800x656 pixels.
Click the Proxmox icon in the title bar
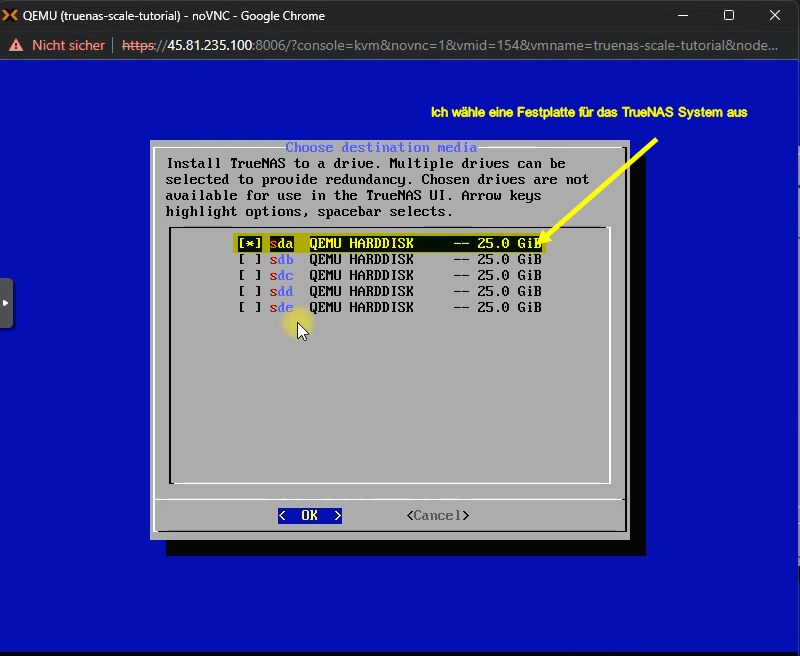tap(10, 16)
